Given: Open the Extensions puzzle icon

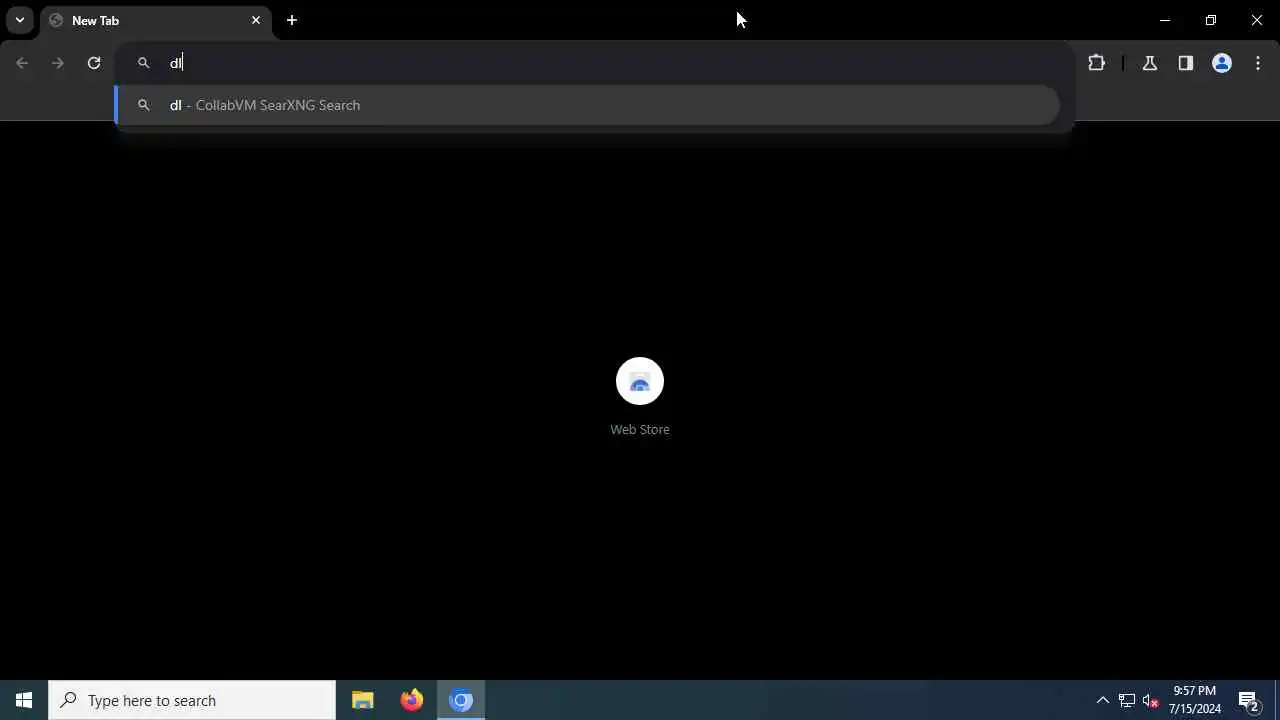Looking at the screenshot, I should click(x=1097, y=63).
